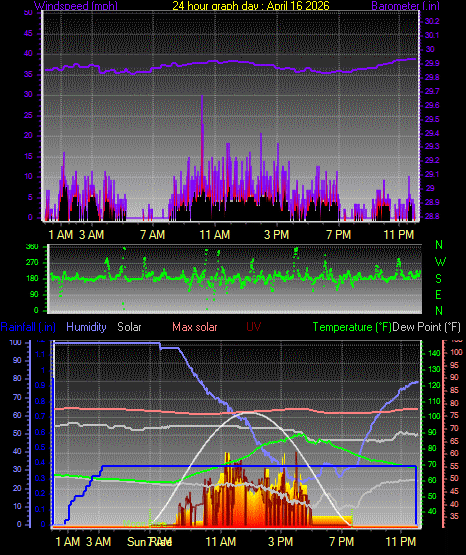Click the 24 hour graph date title
Screen dimensions: 466x555
[x=251, y=5]
